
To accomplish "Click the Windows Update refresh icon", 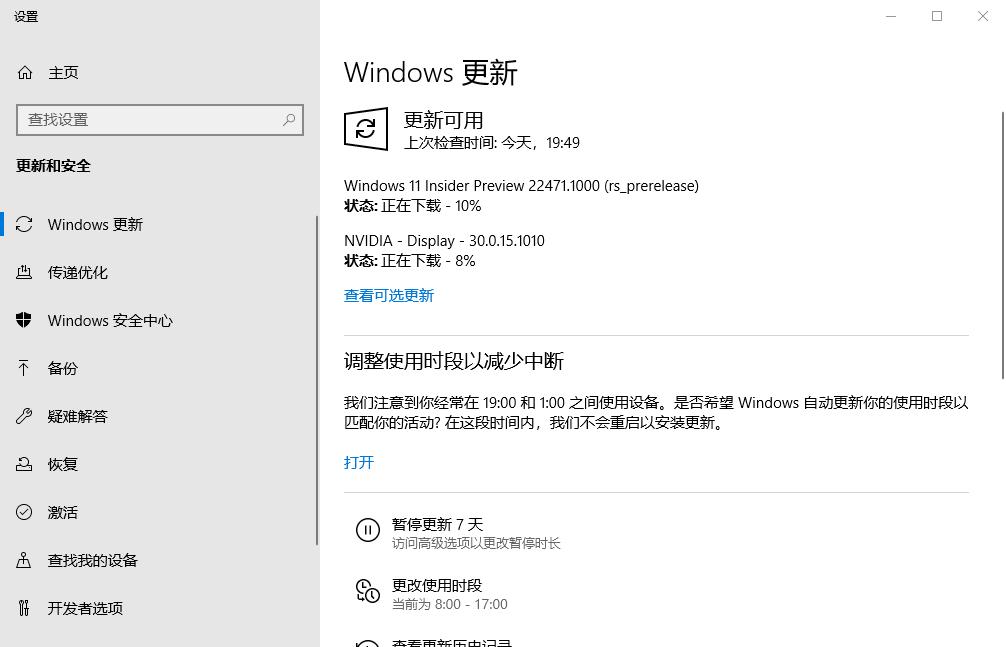I will (x=366, y=129).
